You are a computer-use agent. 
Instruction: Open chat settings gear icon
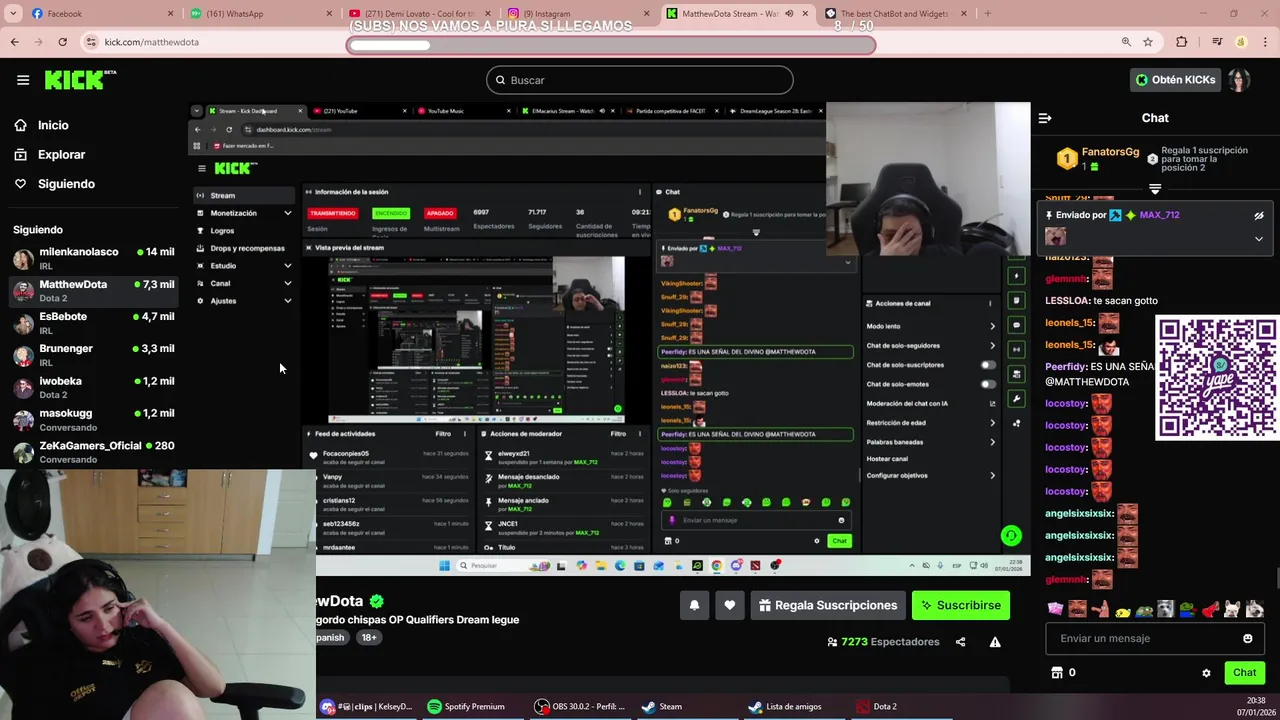(1206, 673)
